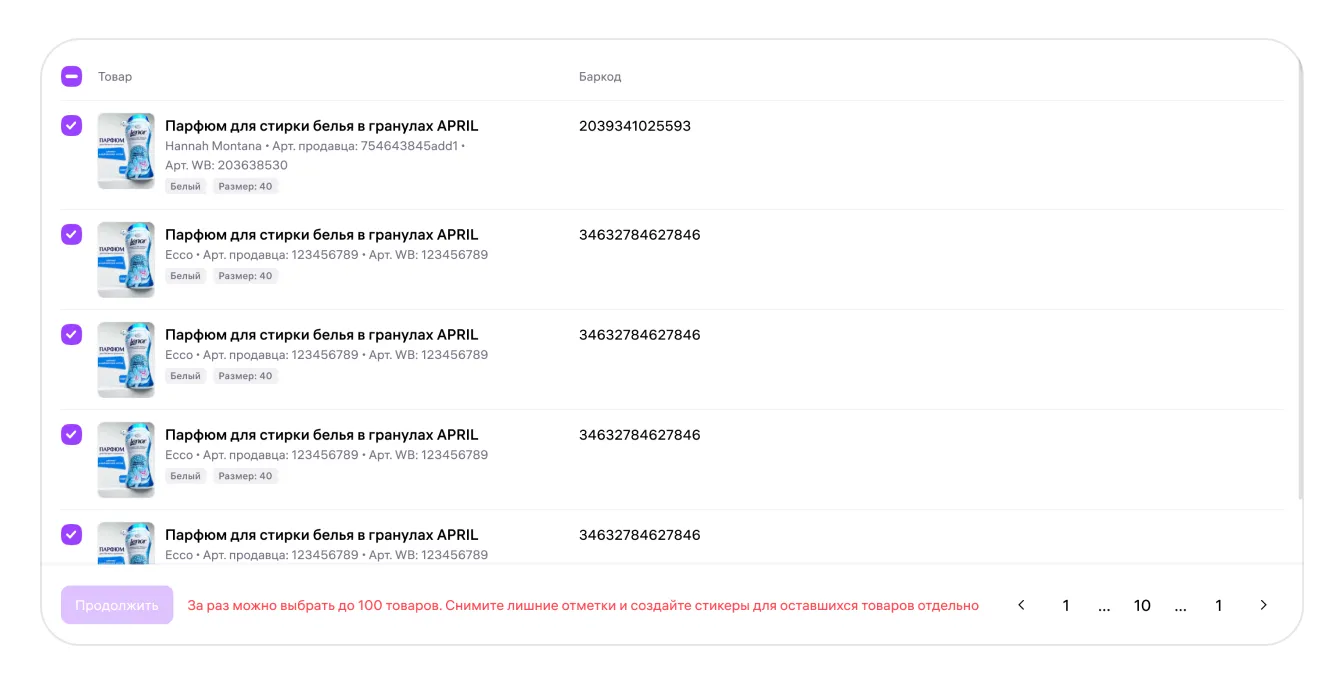
Task: Click the Баркод column header
Action: tap(600, 77)
